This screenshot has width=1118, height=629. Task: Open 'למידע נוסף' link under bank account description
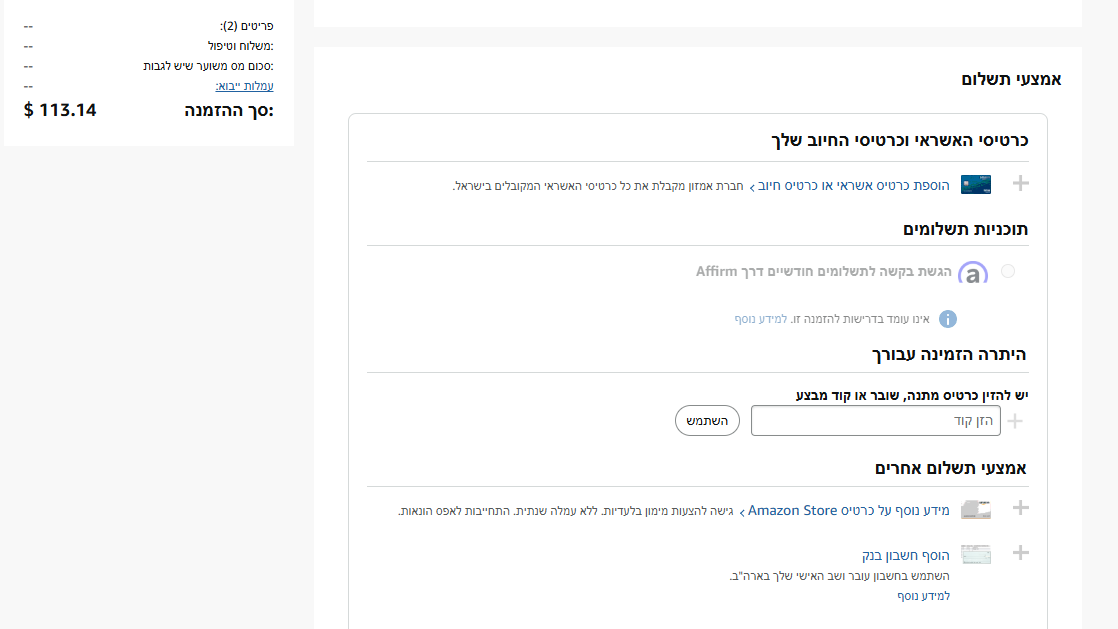click(923, 596)
